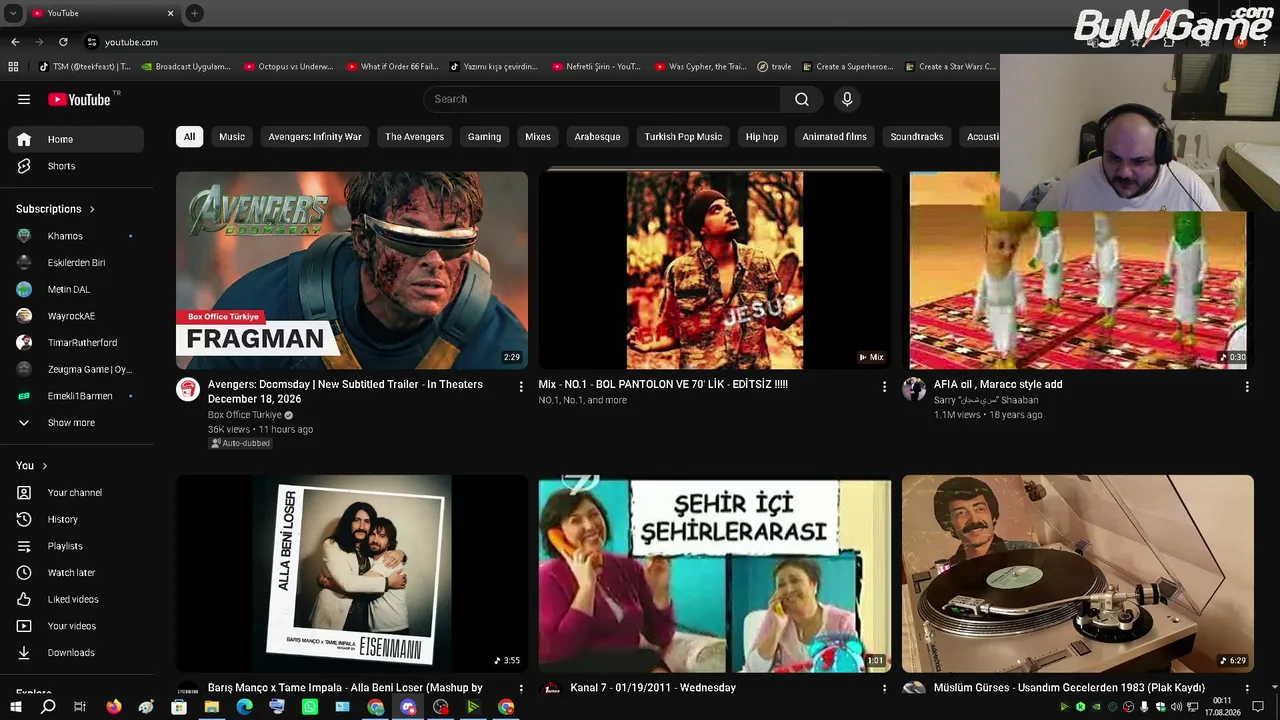This screenshot has height=720, width=1280.
Task: Open Windows Start menu
Action: click(x=16, y=707)
